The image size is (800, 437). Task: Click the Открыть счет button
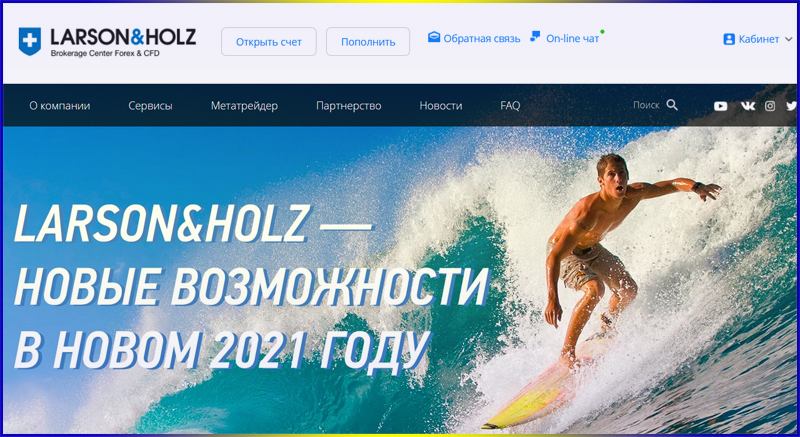[269, 42]
